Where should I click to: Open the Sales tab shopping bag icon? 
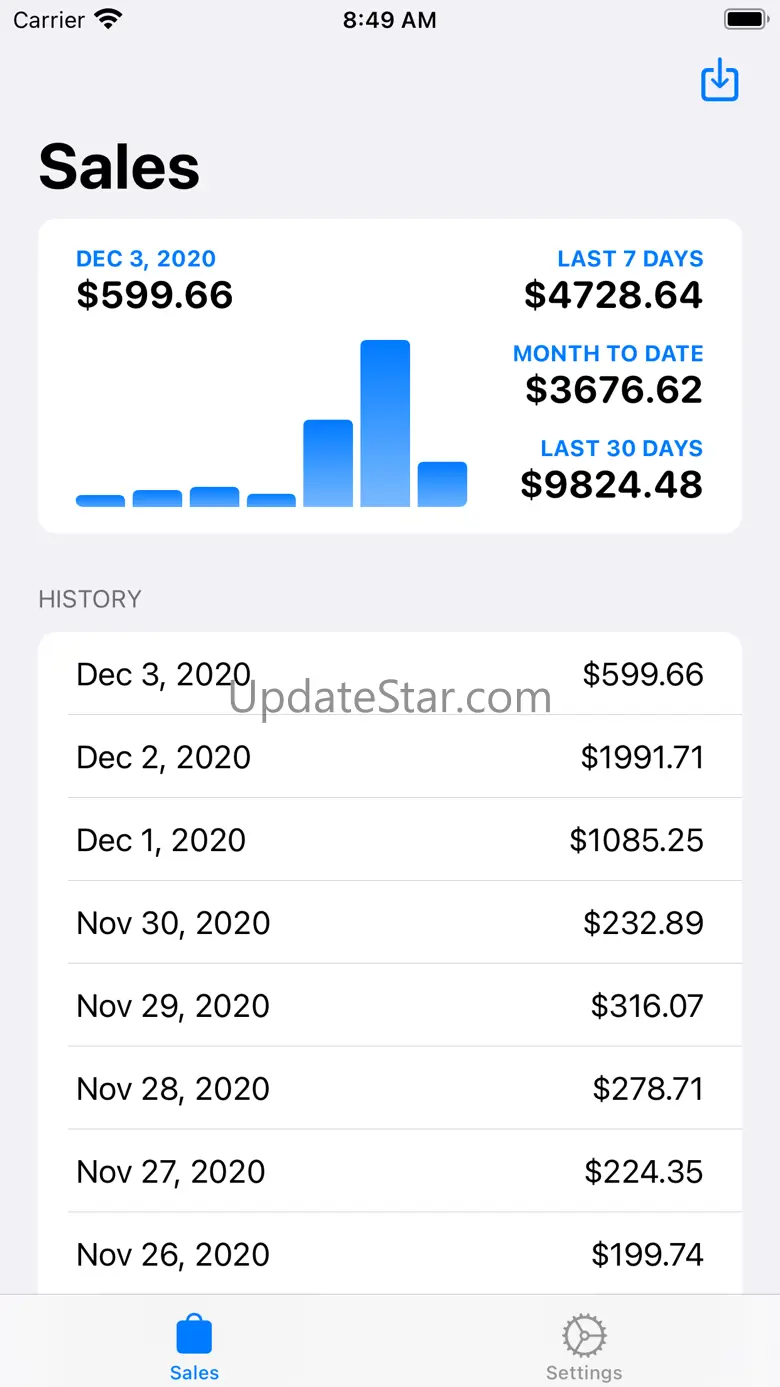coord(194,1335)
